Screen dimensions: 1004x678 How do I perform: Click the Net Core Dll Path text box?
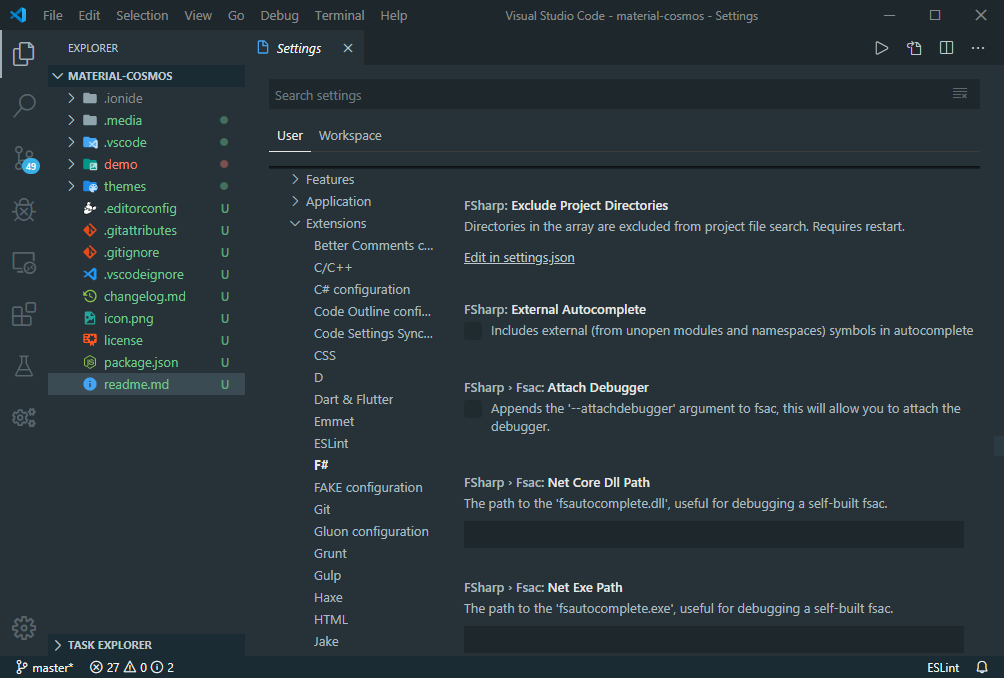click(714, 535)
